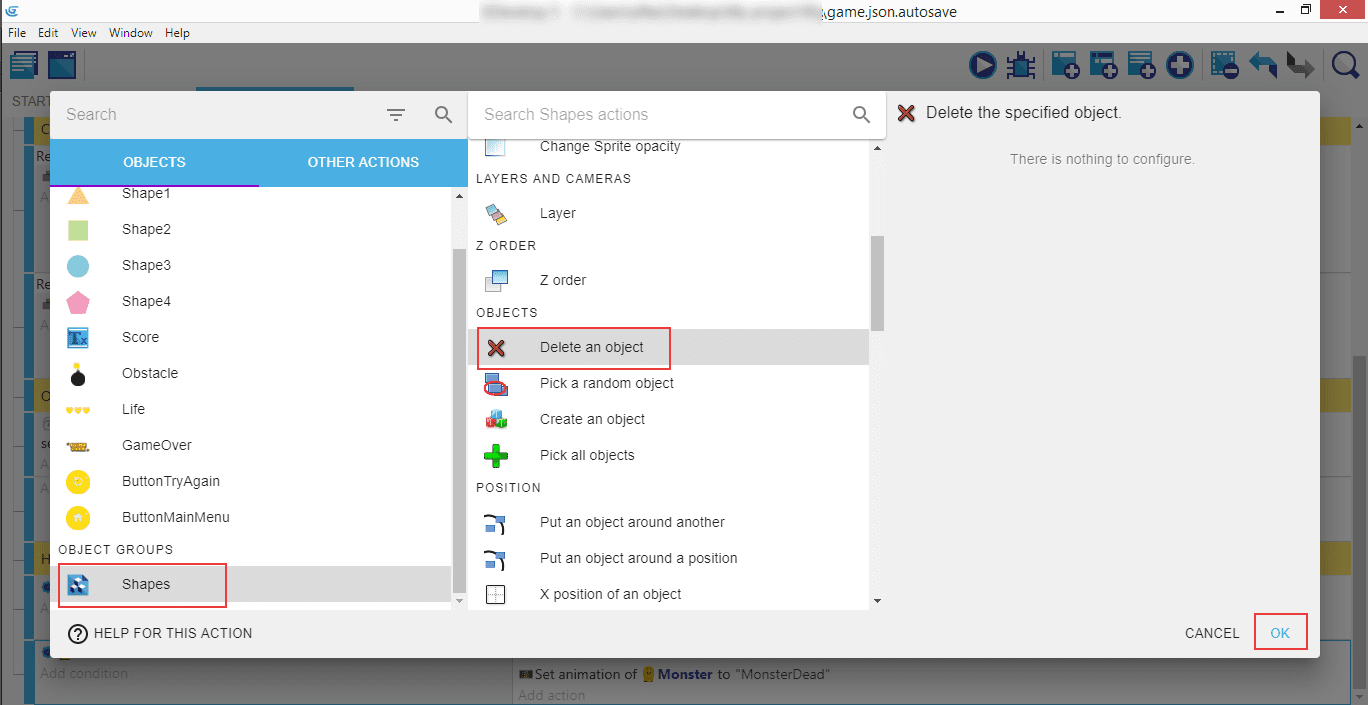The image size is (1368, 705).
Task: Open the Window menu
Action: click(131, 33)
